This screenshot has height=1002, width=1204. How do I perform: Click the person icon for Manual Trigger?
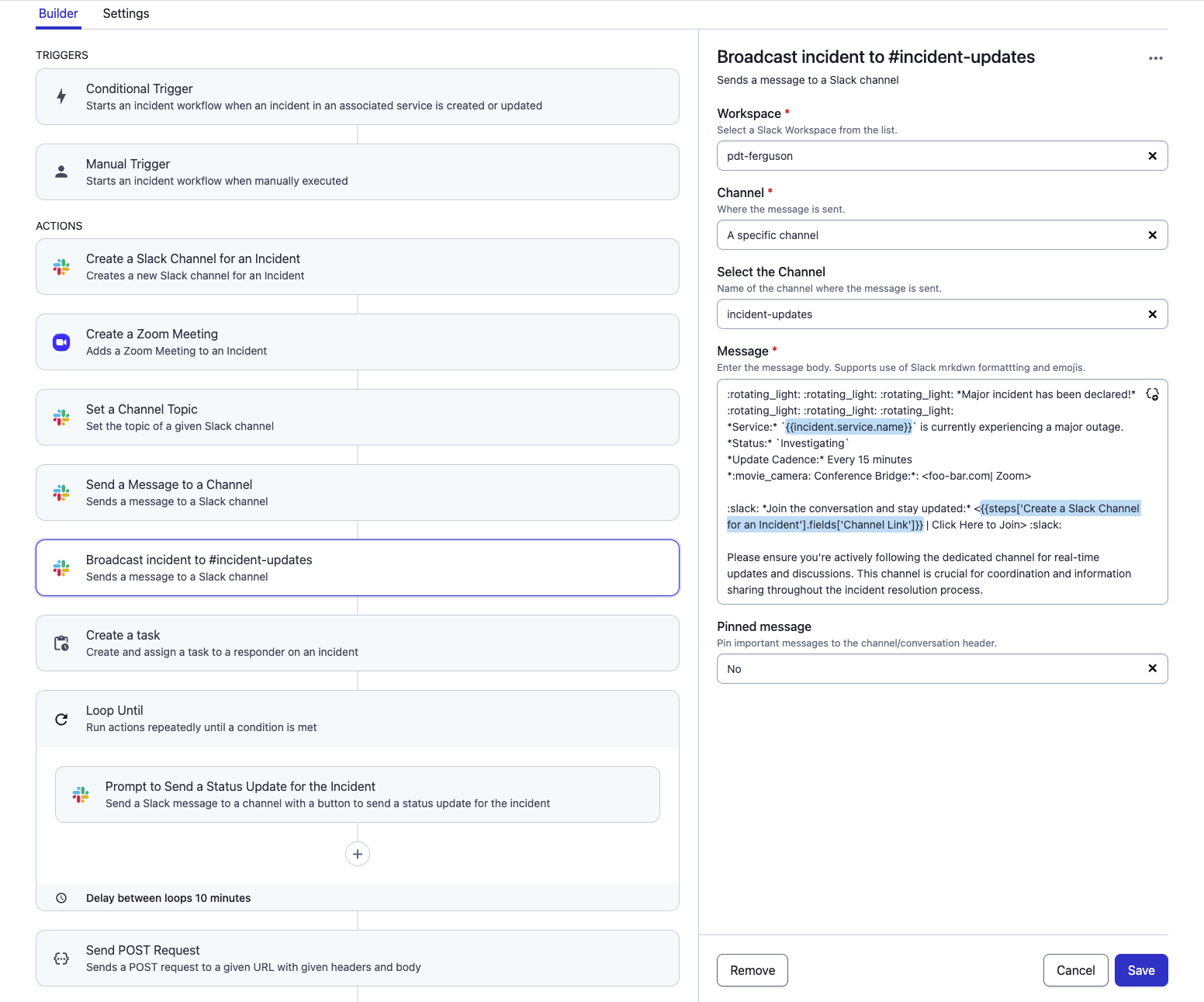click(x=61, y=172)
